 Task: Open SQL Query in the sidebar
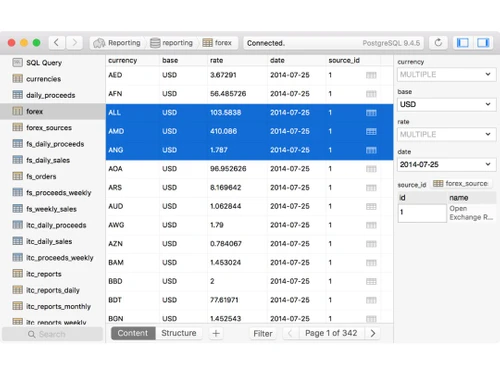(x=53, y=63)
